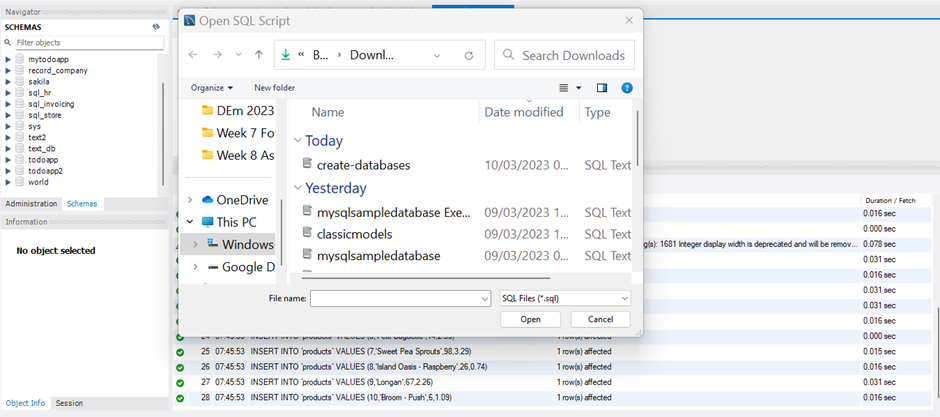Click the sql_store database icon

point(20,115)
